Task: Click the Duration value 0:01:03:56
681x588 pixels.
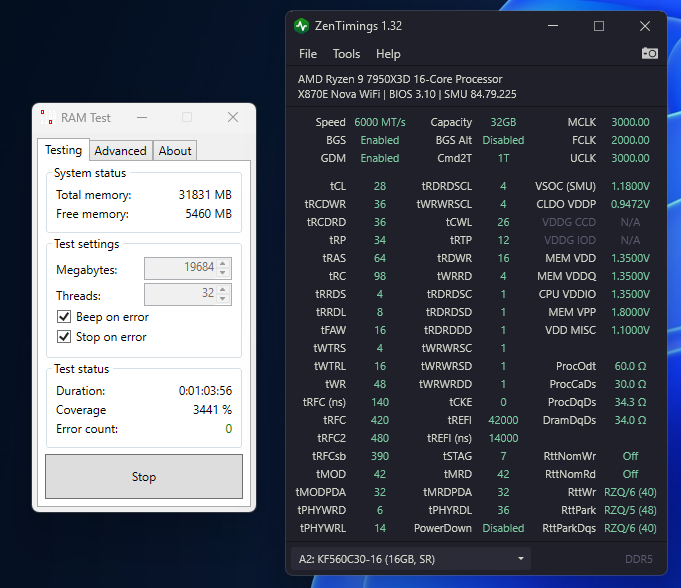Action: [x=205, y=391]
